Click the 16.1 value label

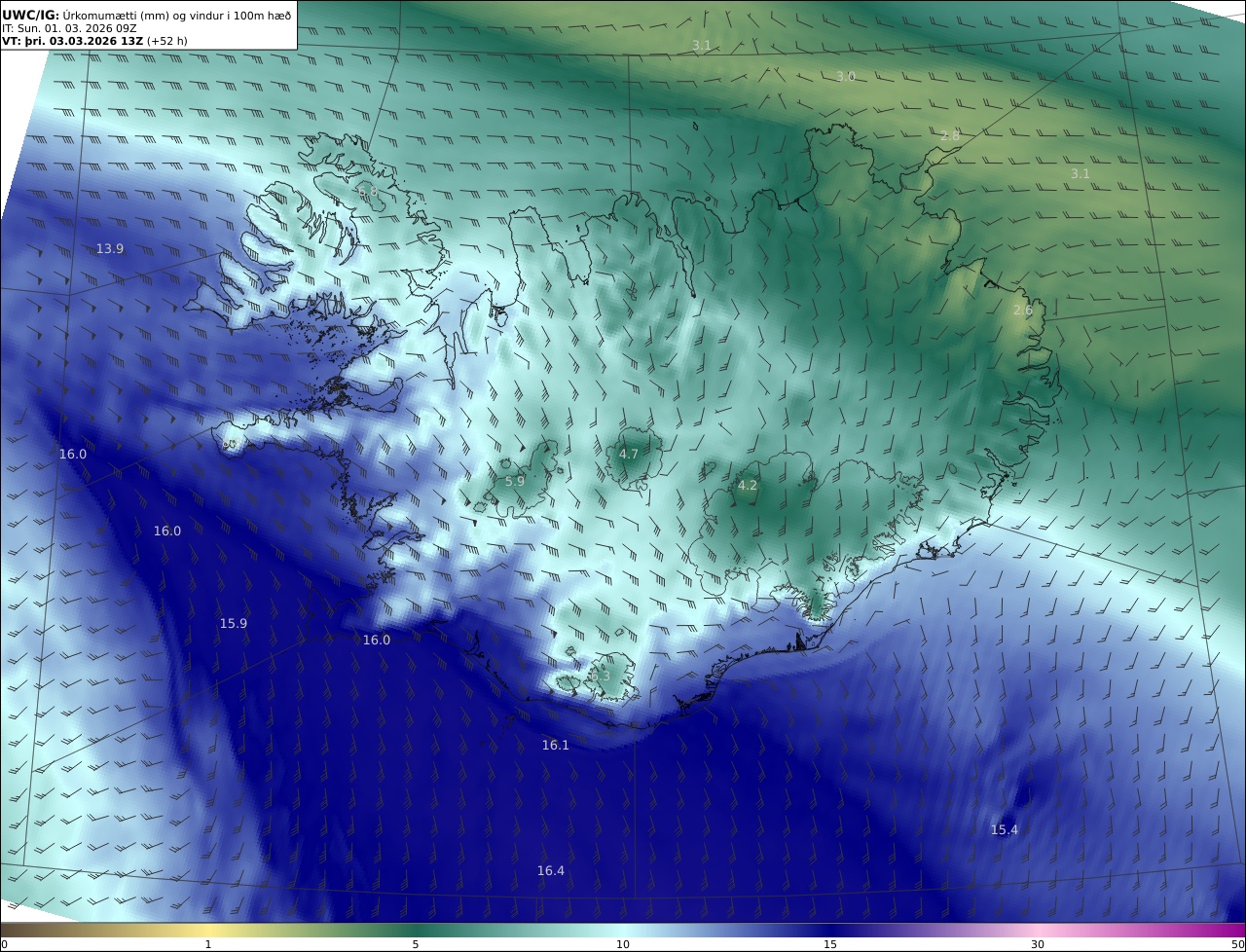(555, 746)
